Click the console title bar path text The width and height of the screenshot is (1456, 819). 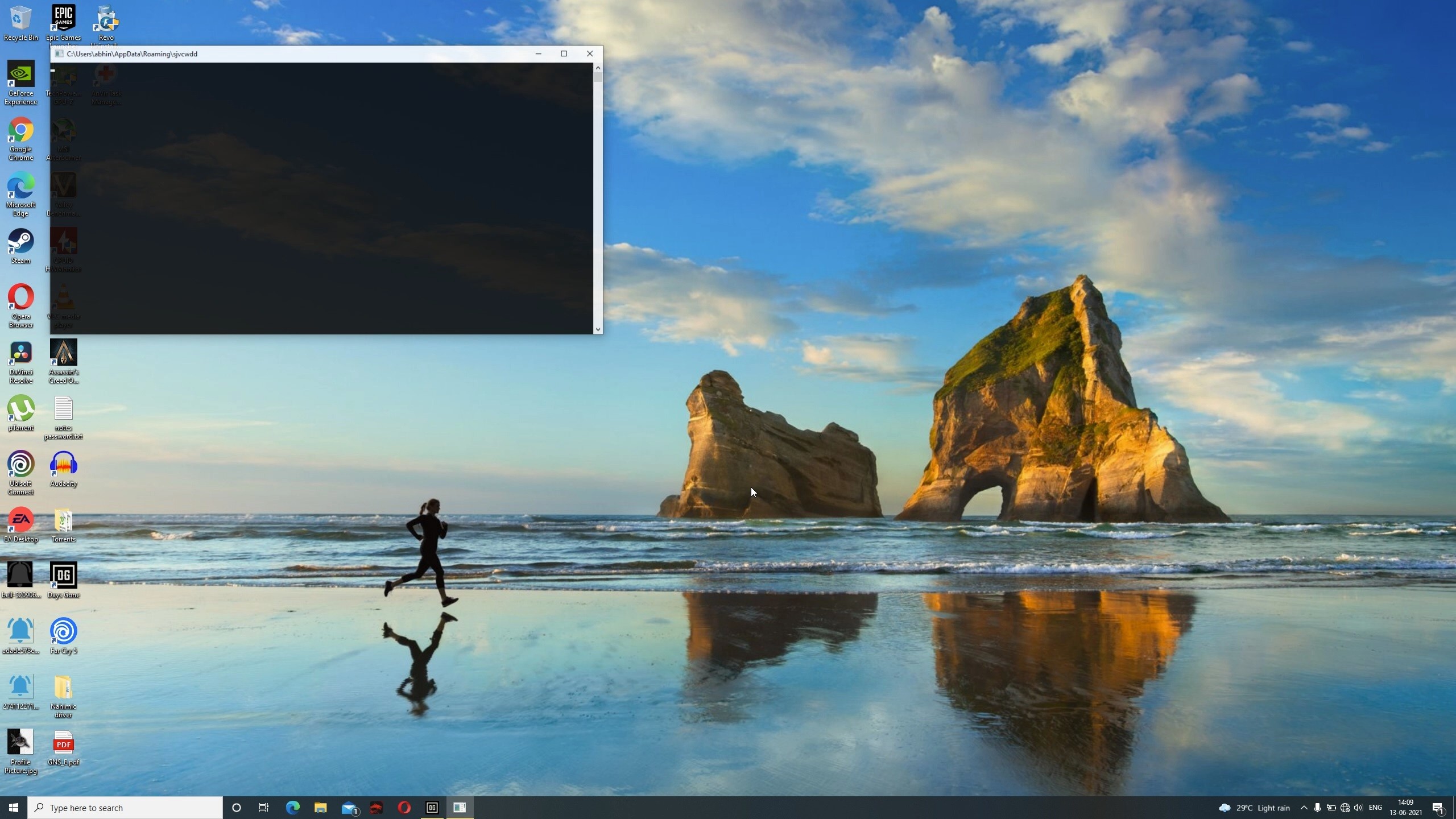132,54
